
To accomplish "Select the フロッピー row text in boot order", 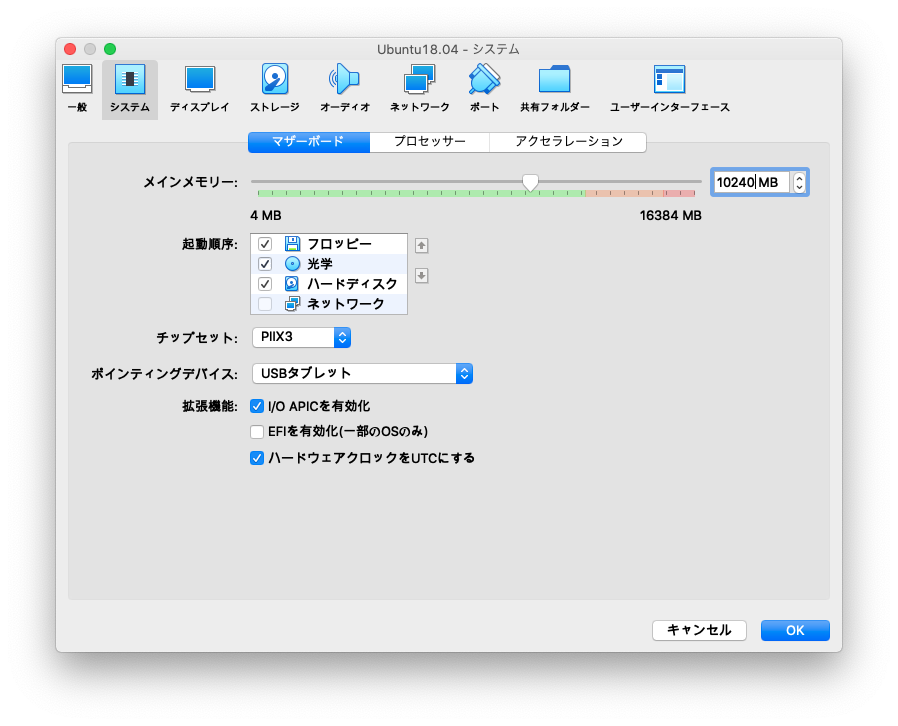I will click(340, 244).
